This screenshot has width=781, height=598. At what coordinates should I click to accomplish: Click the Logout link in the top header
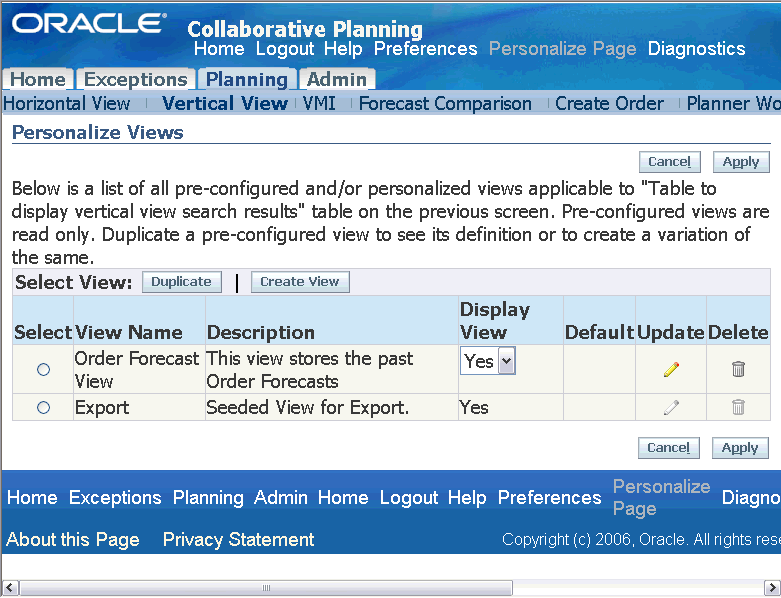click(285, 49)
